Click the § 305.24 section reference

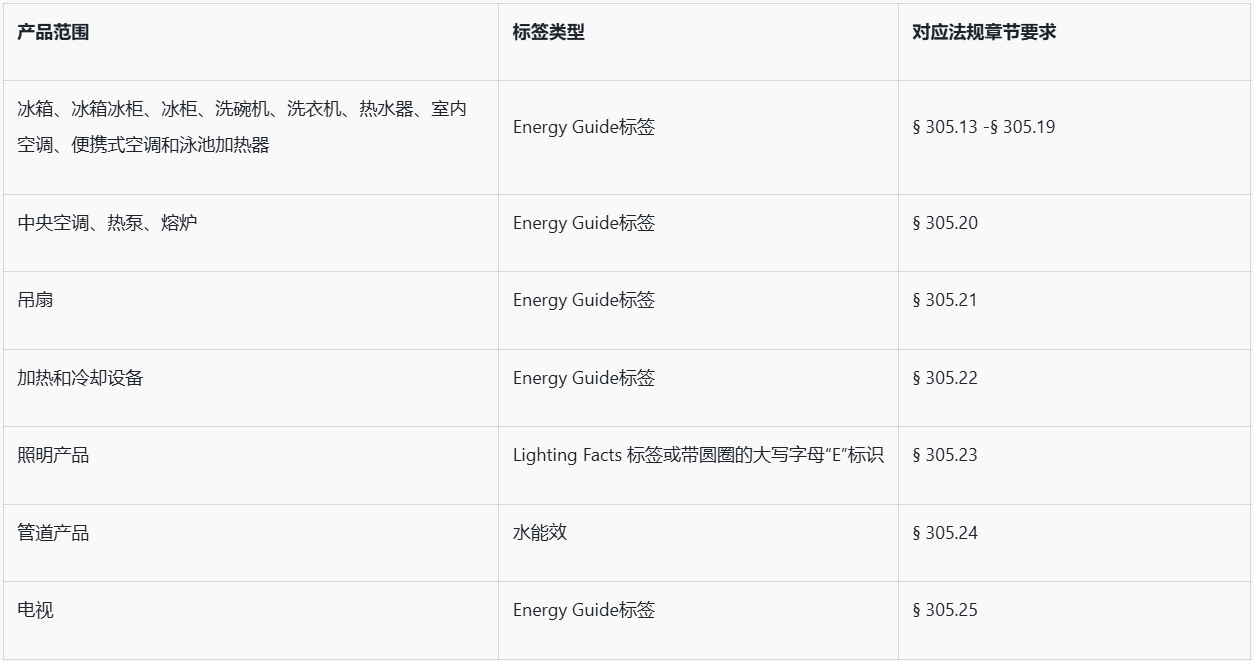point(944,533)
